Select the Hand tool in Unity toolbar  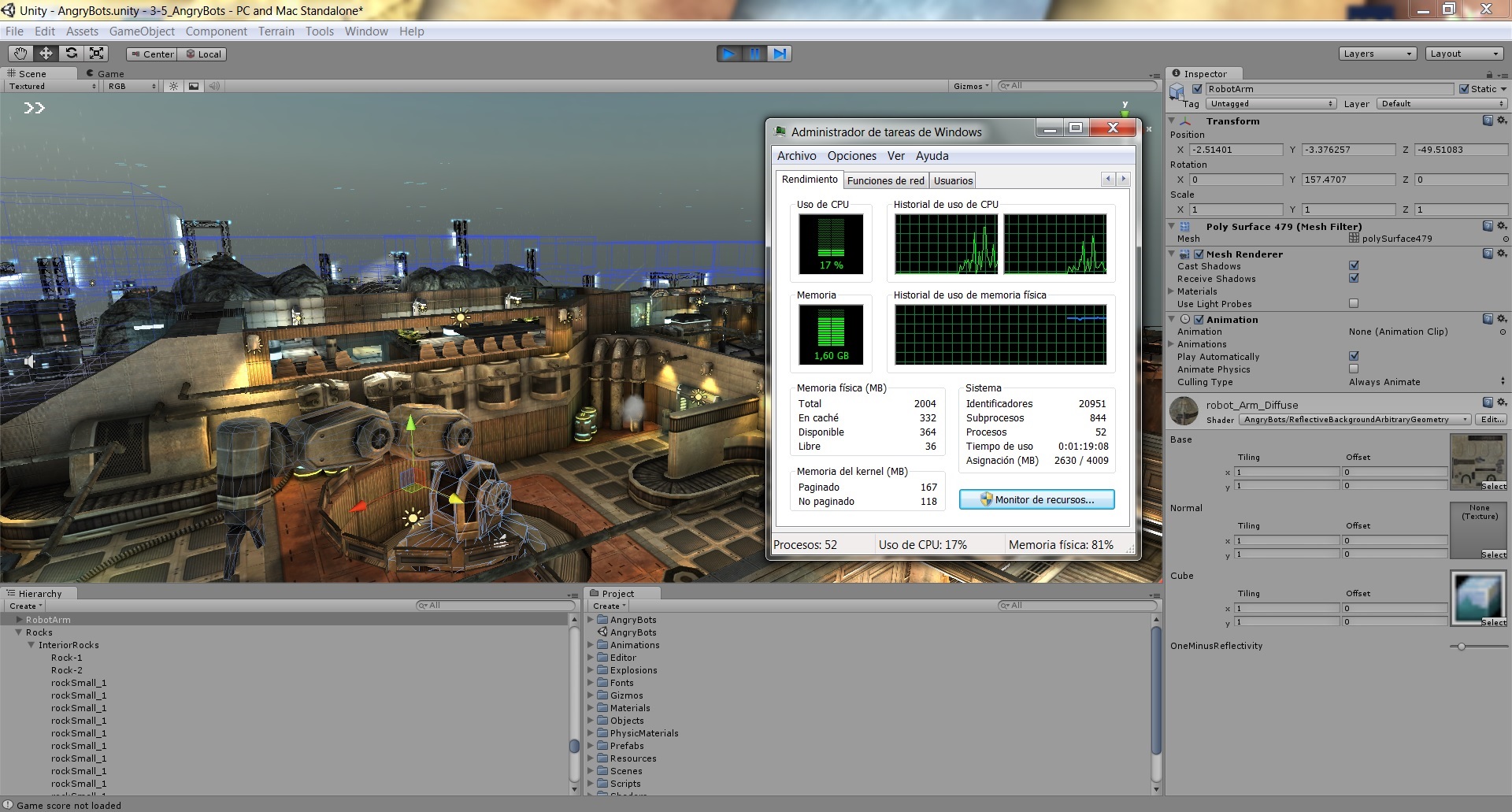(20, 54)
